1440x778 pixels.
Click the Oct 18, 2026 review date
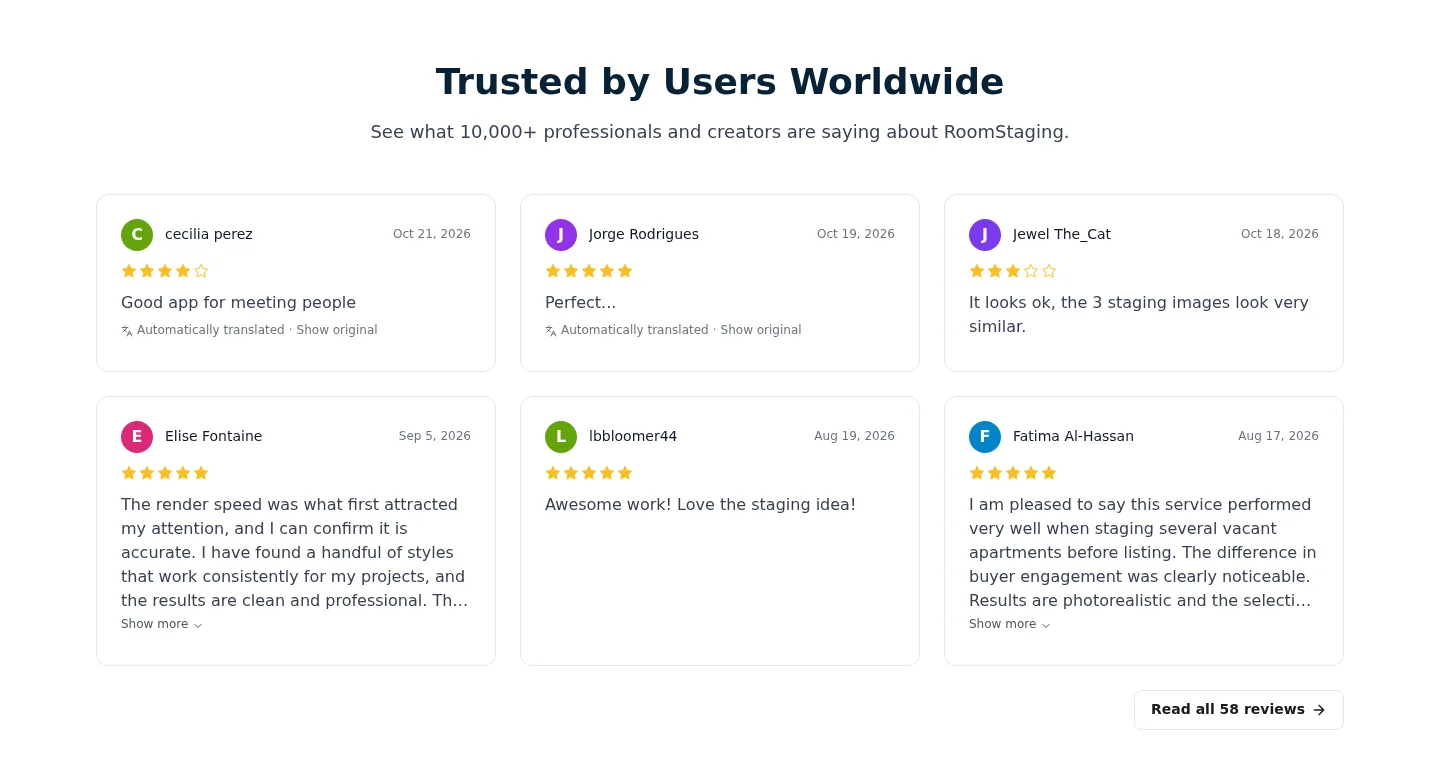coord(1280,234)
